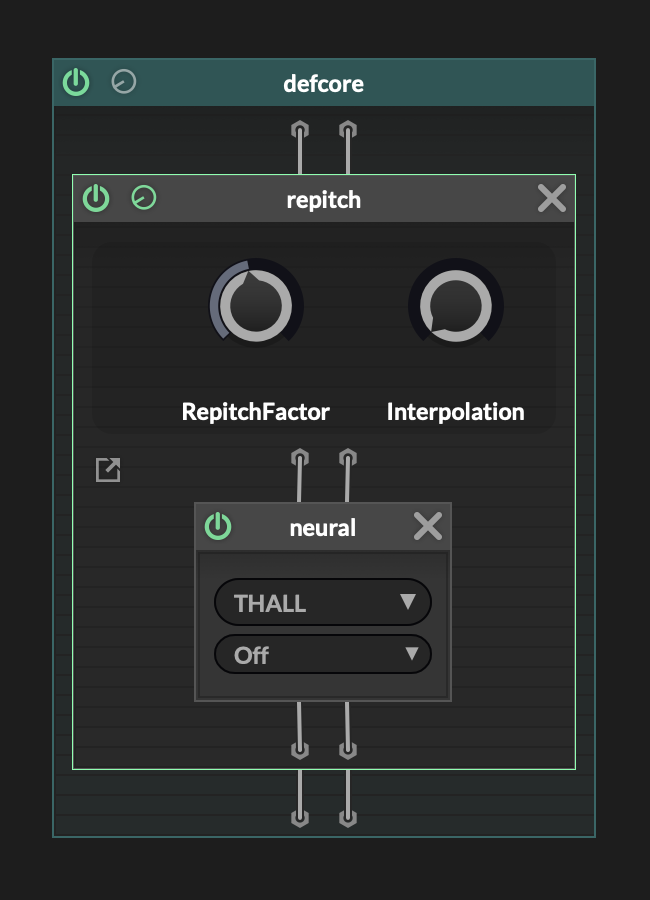
Task: Click the Interpolation label
Action: coord(455,412)
